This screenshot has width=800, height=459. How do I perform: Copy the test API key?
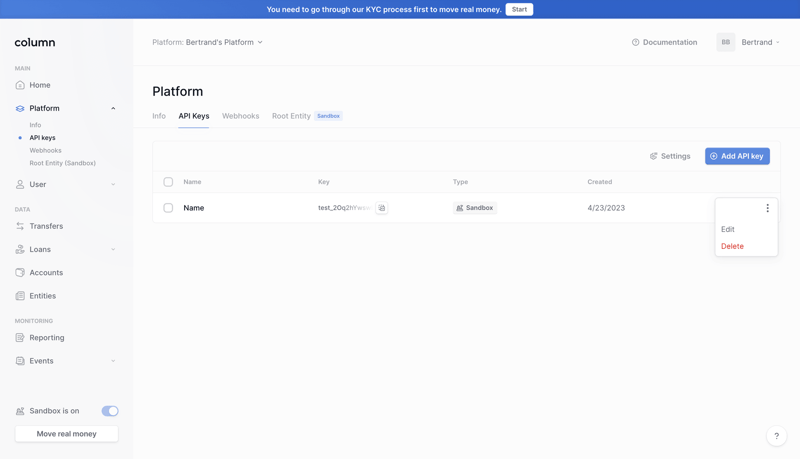point(382,208)
